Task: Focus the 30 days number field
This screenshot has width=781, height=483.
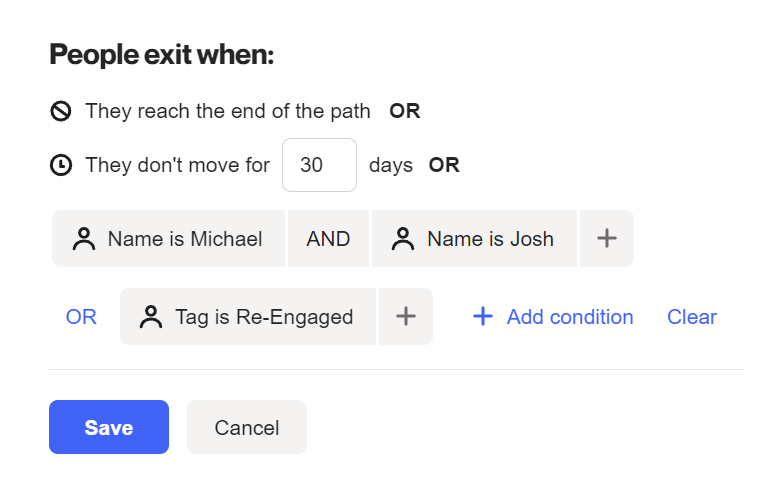Action: [319, 165]
